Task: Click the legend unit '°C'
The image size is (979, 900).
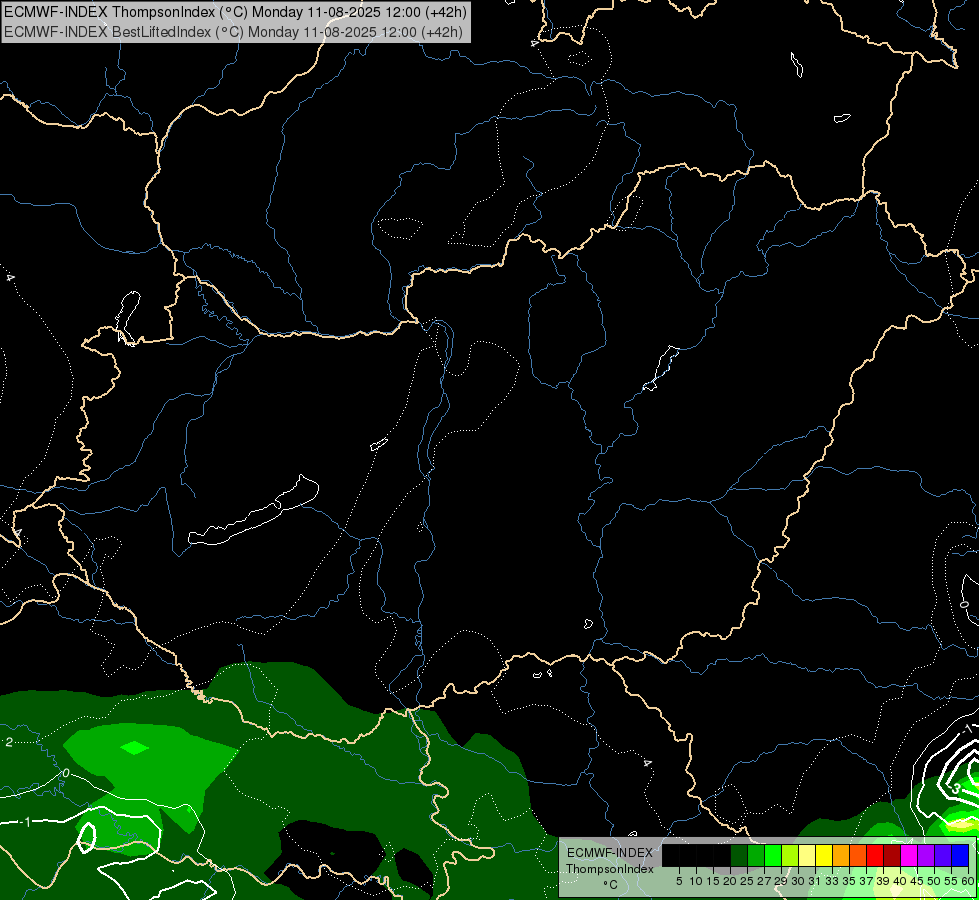Action: (611, 885)
